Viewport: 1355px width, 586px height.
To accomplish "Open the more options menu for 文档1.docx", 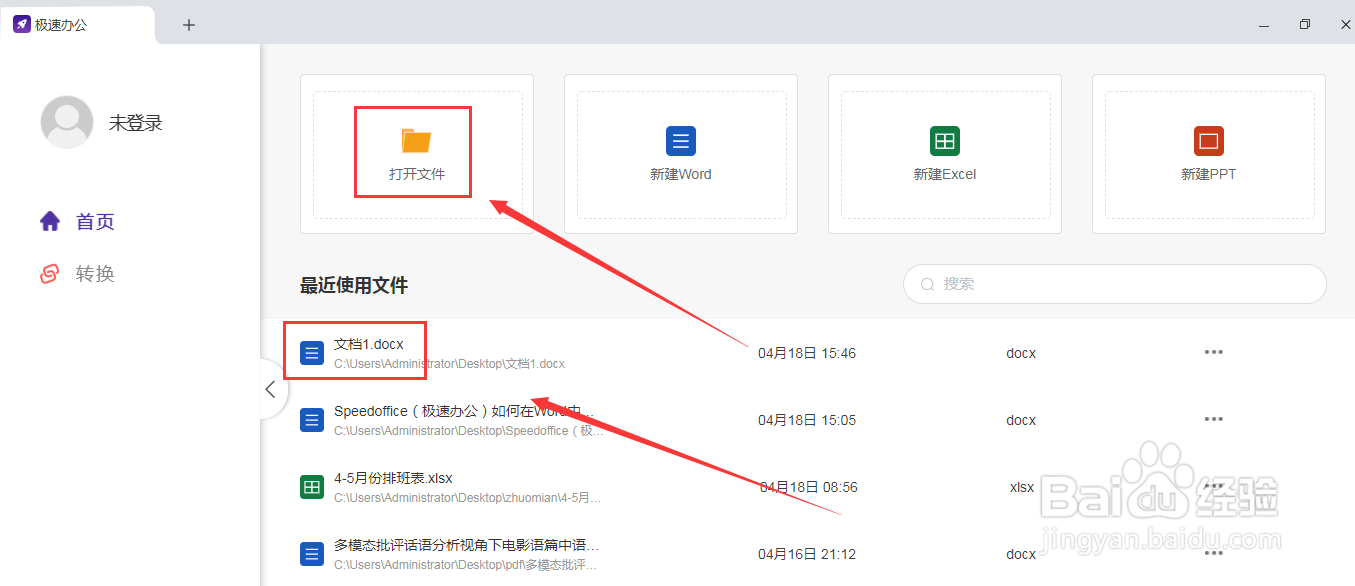I will point(1213,352).
